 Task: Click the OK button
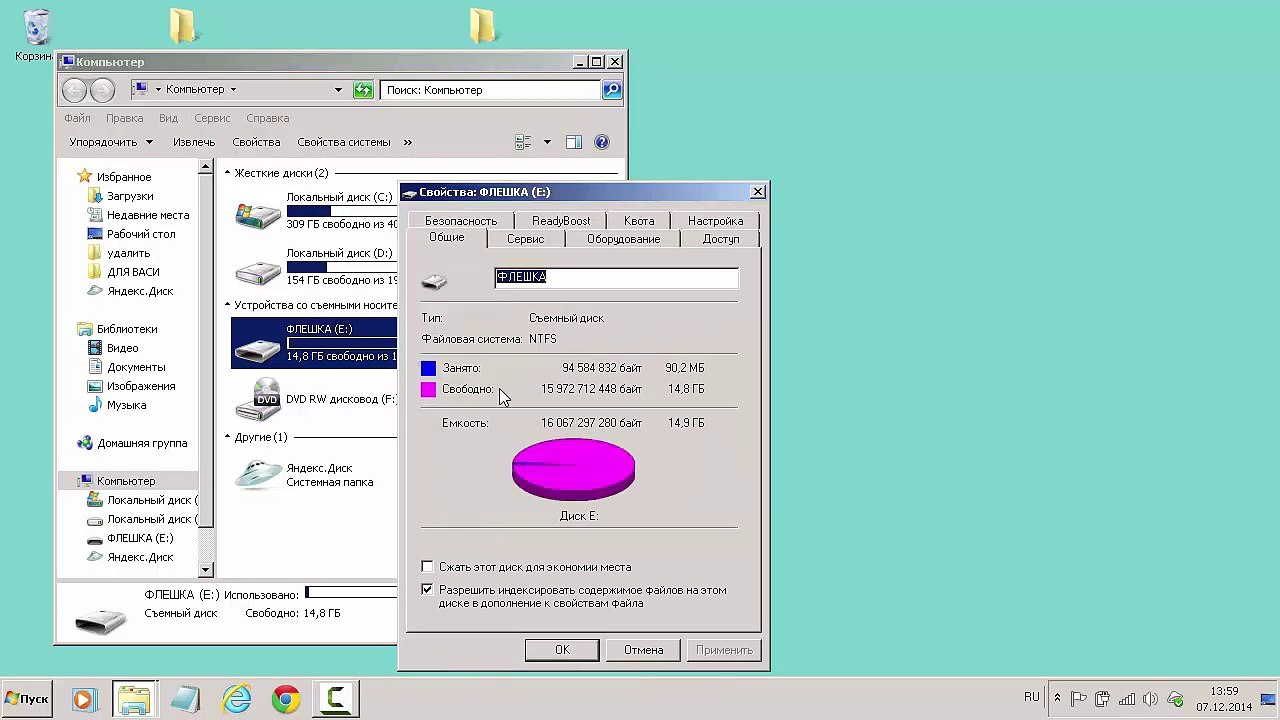(x=562, y=650)
